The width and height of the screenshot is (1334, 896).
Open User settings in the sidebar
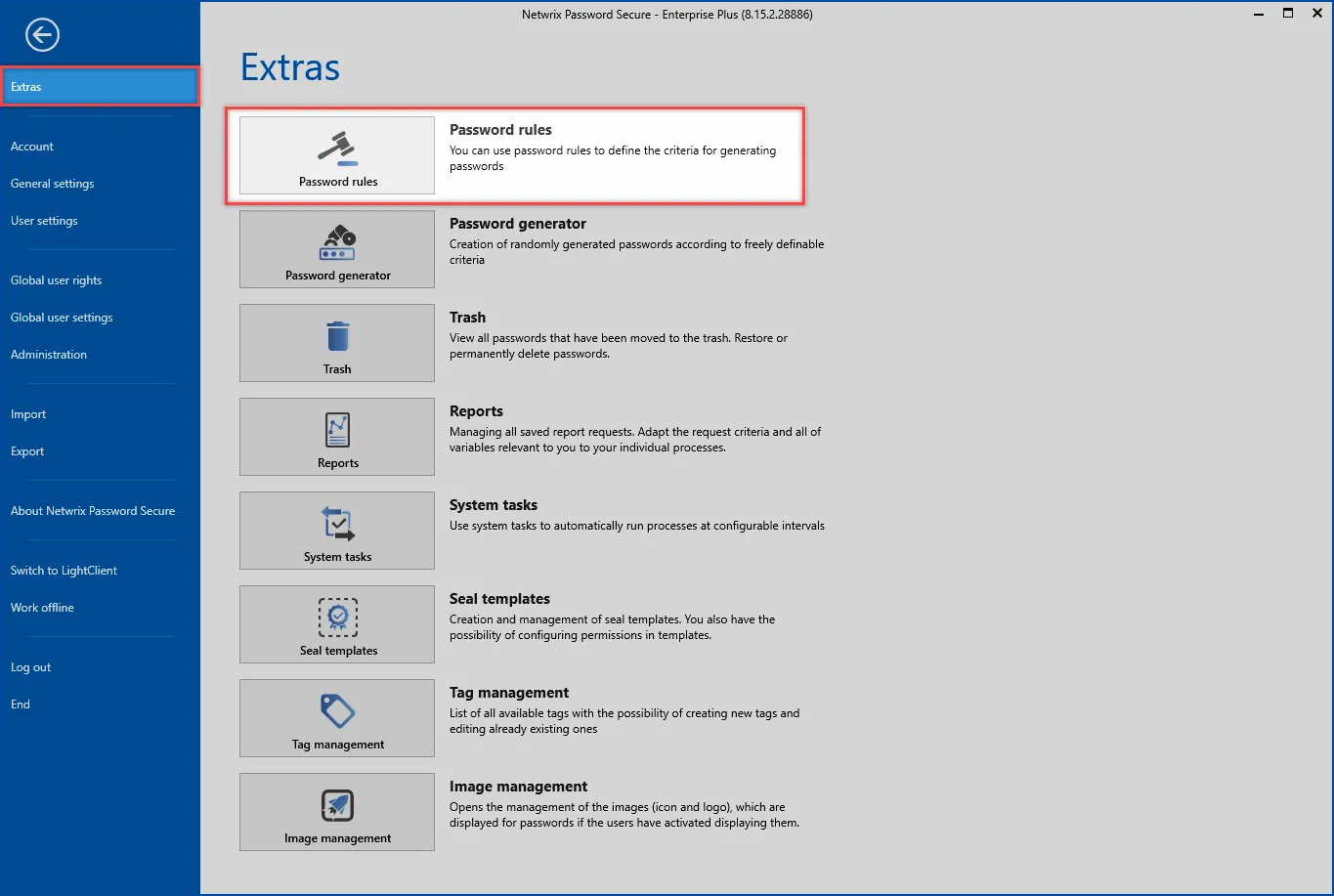tap(44, 221)
